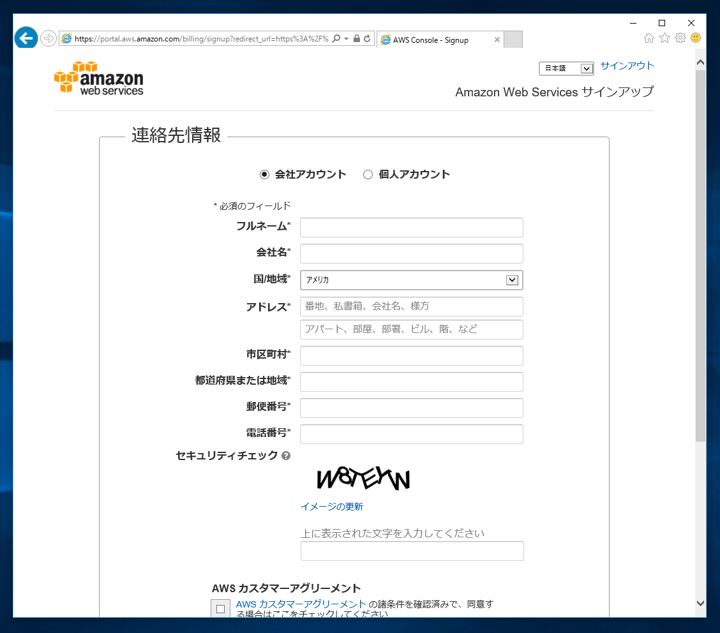Open the AWS カスタマーアグリーメント link
This screenshot has width=720, height=633.
(x=301, y=604)
